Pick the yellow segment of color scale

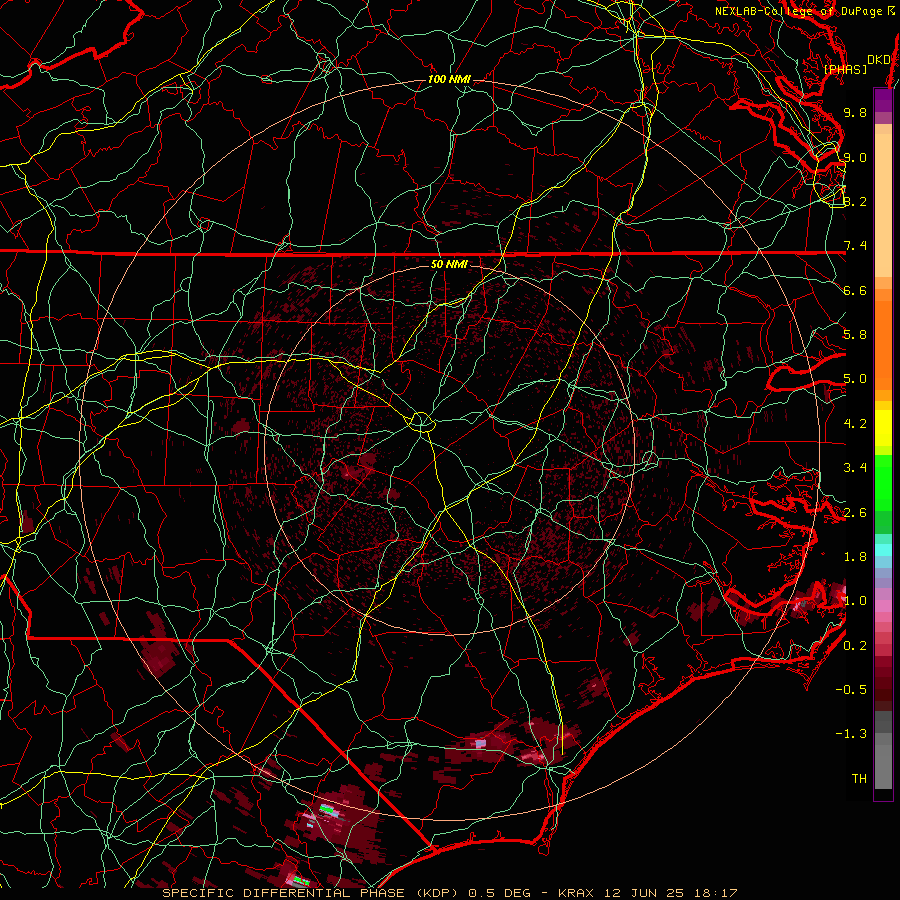[883, 428]
